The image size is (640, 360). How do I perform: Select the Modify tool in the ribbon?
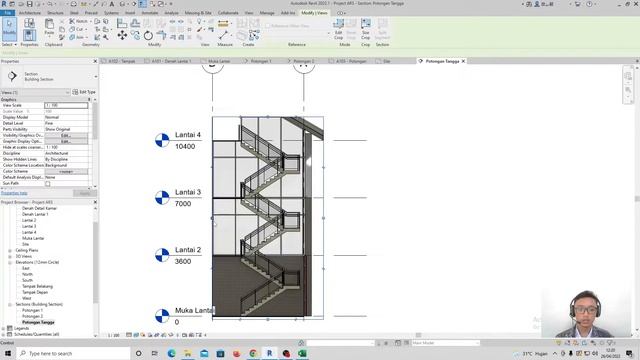(9, 29)
